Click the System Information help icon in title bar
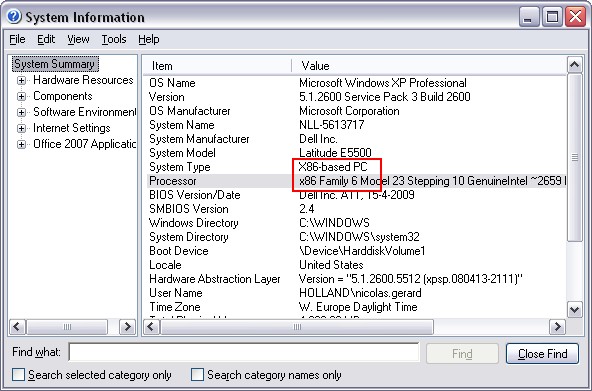Image resolution: width=592 pixels, height=391 pixels. (x=15, y=16)
